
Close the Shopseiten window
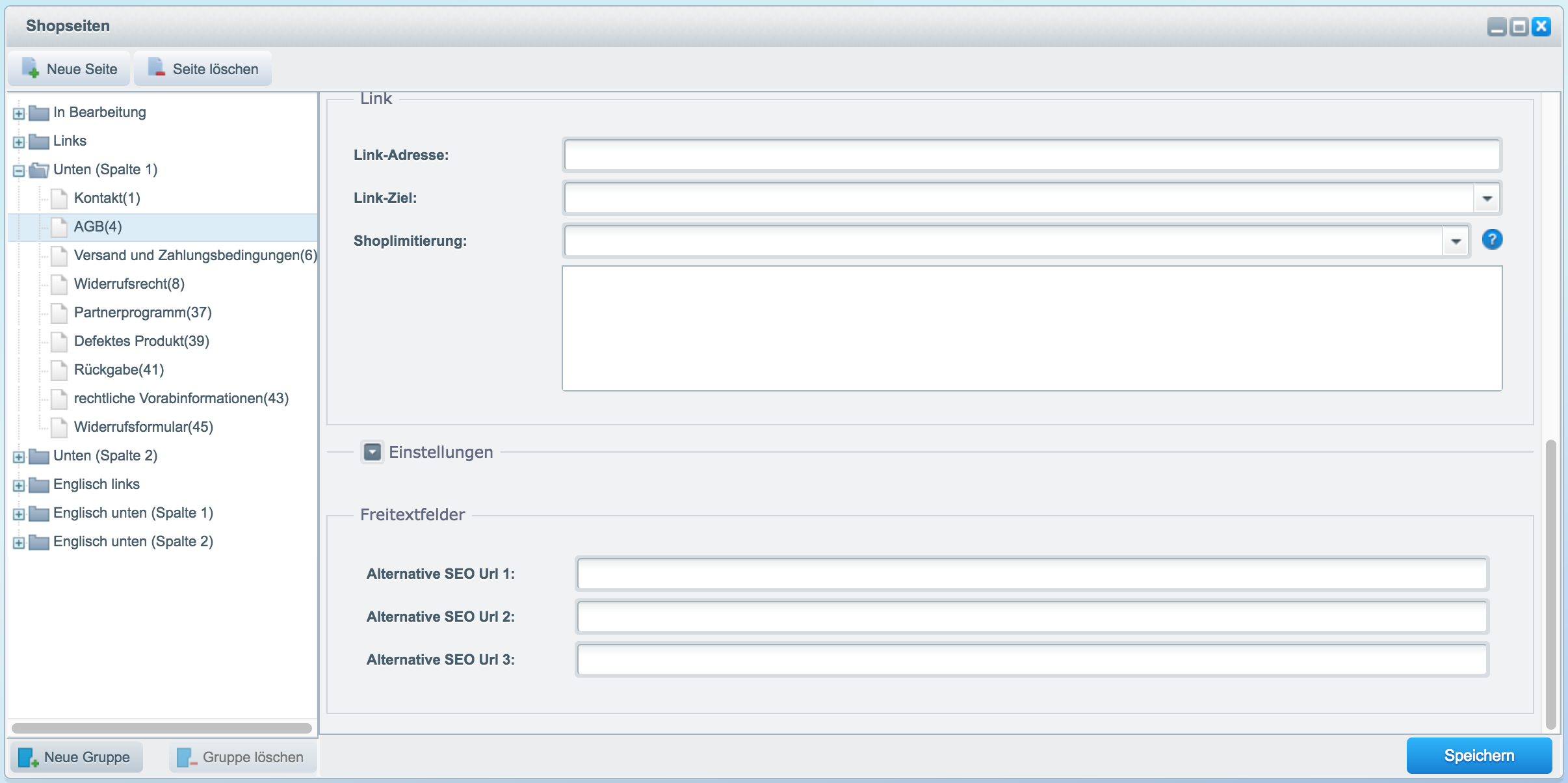coord(1541,27)
